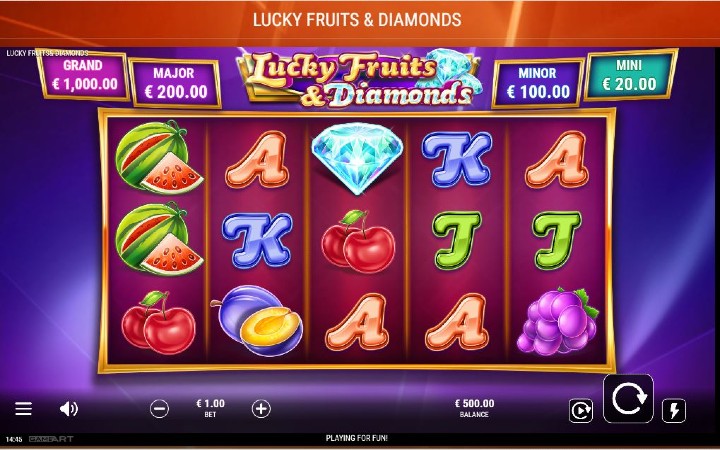Decrease the bet with minus button
Viewport: 720px width, 450px height.
click(159, 409)
